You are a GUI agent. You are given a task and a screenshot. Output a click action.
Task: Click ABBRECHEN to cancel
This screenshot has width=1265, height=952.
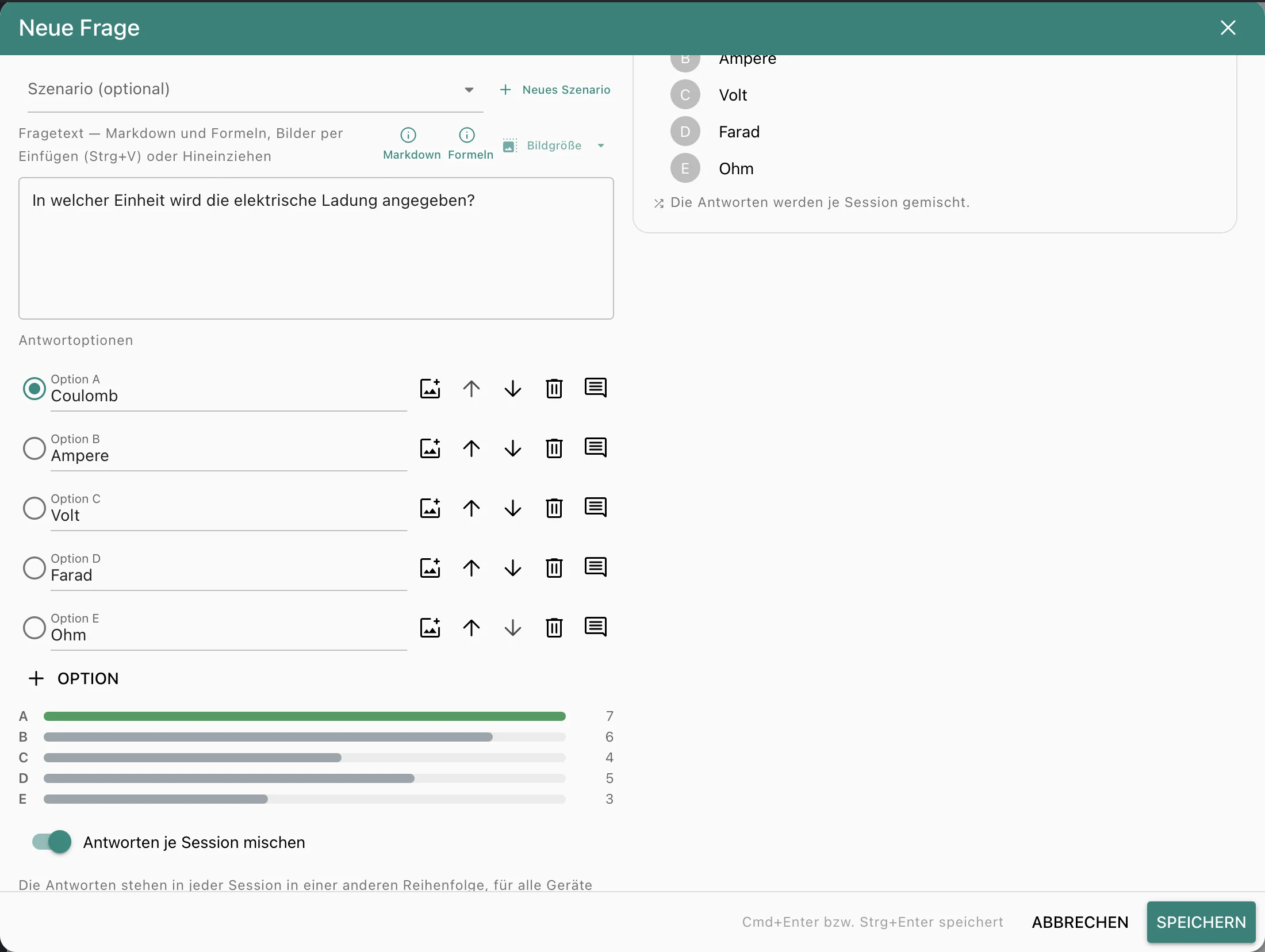1080,922
